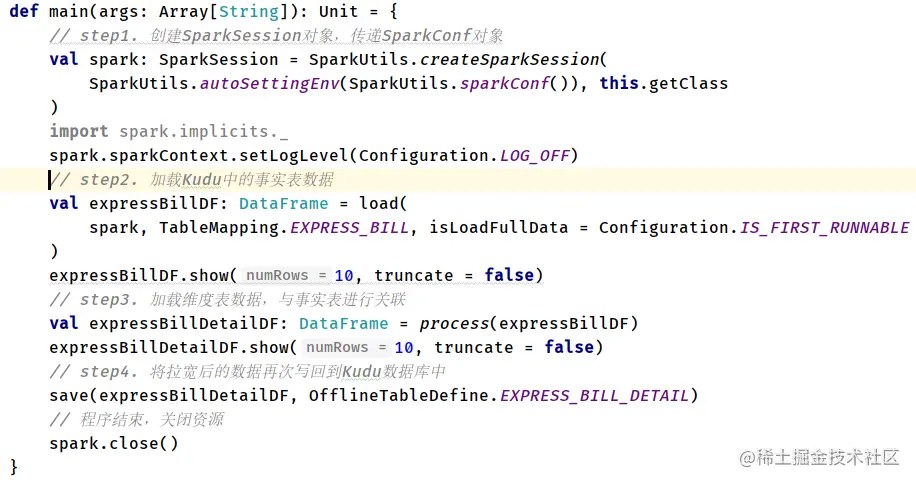The width and height of the screenshot is (916, 484).
Task: Click 'createSparkSession' method call
Action: pos(509,59)
